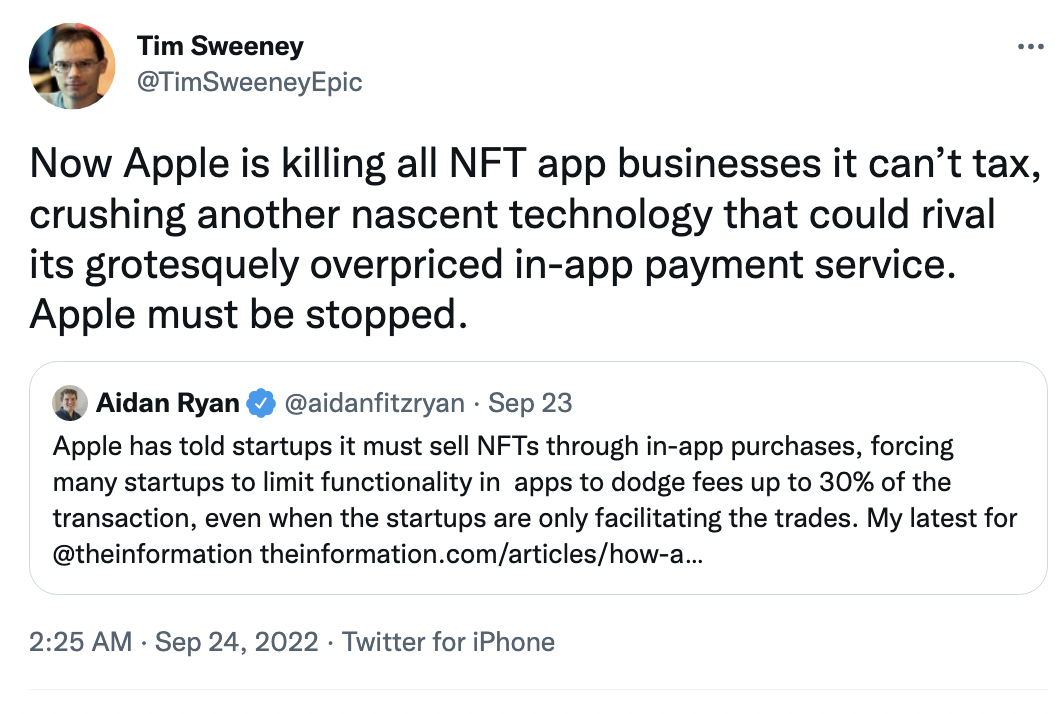Click the 2:25 AM time text

pyautogui.click(x=80, y=641)
